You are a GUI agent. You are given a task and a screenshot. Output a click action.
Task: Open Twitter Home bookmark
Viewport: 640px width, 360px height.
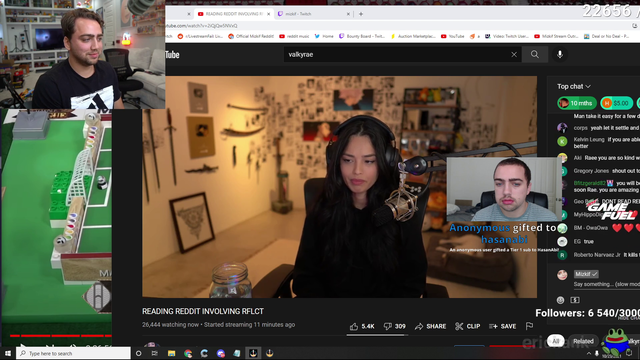[x=324, y=36]
